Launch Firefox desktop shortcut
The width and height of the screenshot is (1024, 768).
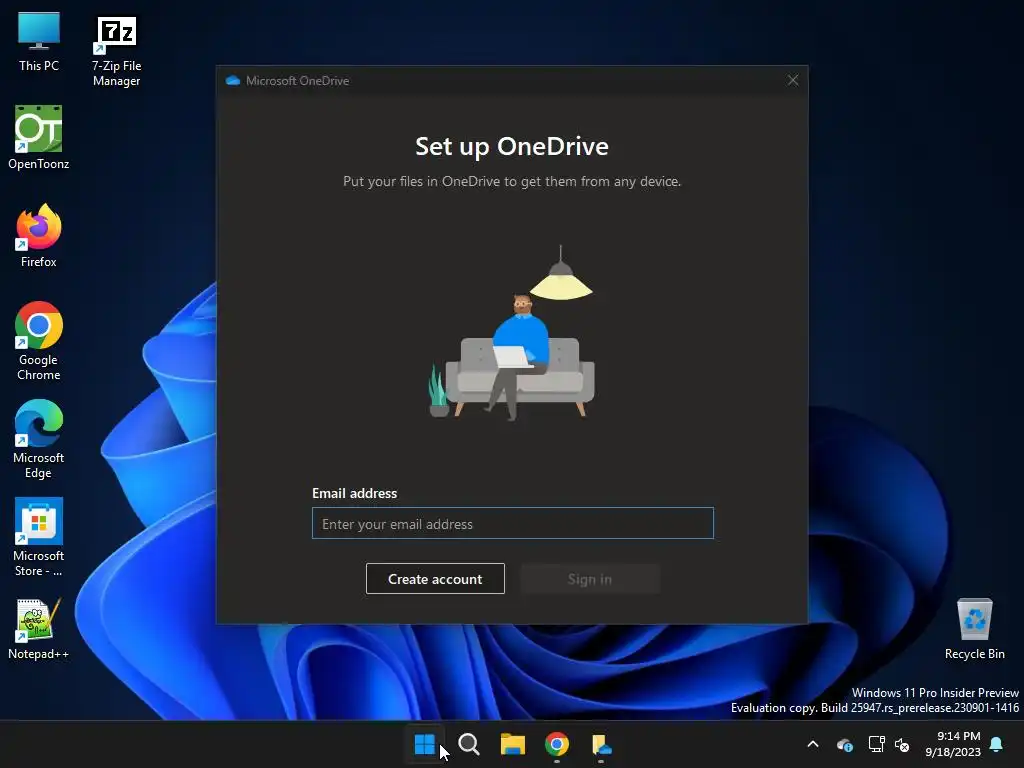[39, 235]
